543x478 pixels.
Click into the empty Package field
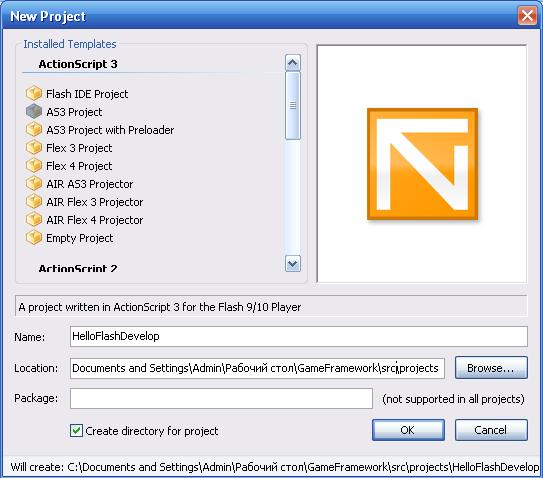(221, 398)
